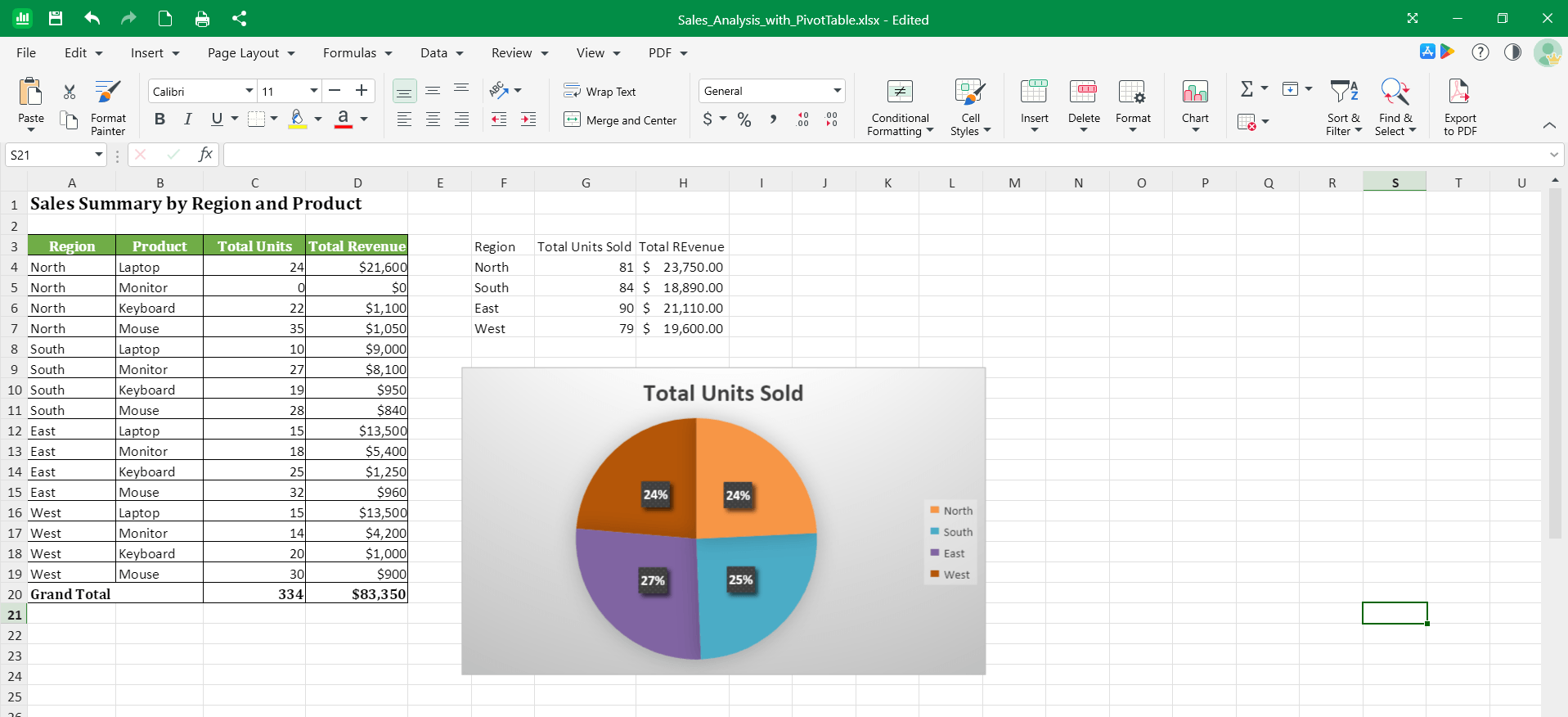1568x717 pixels.
Task: Toggle Wrap Text on selection
Action: (x=600, y=92)
